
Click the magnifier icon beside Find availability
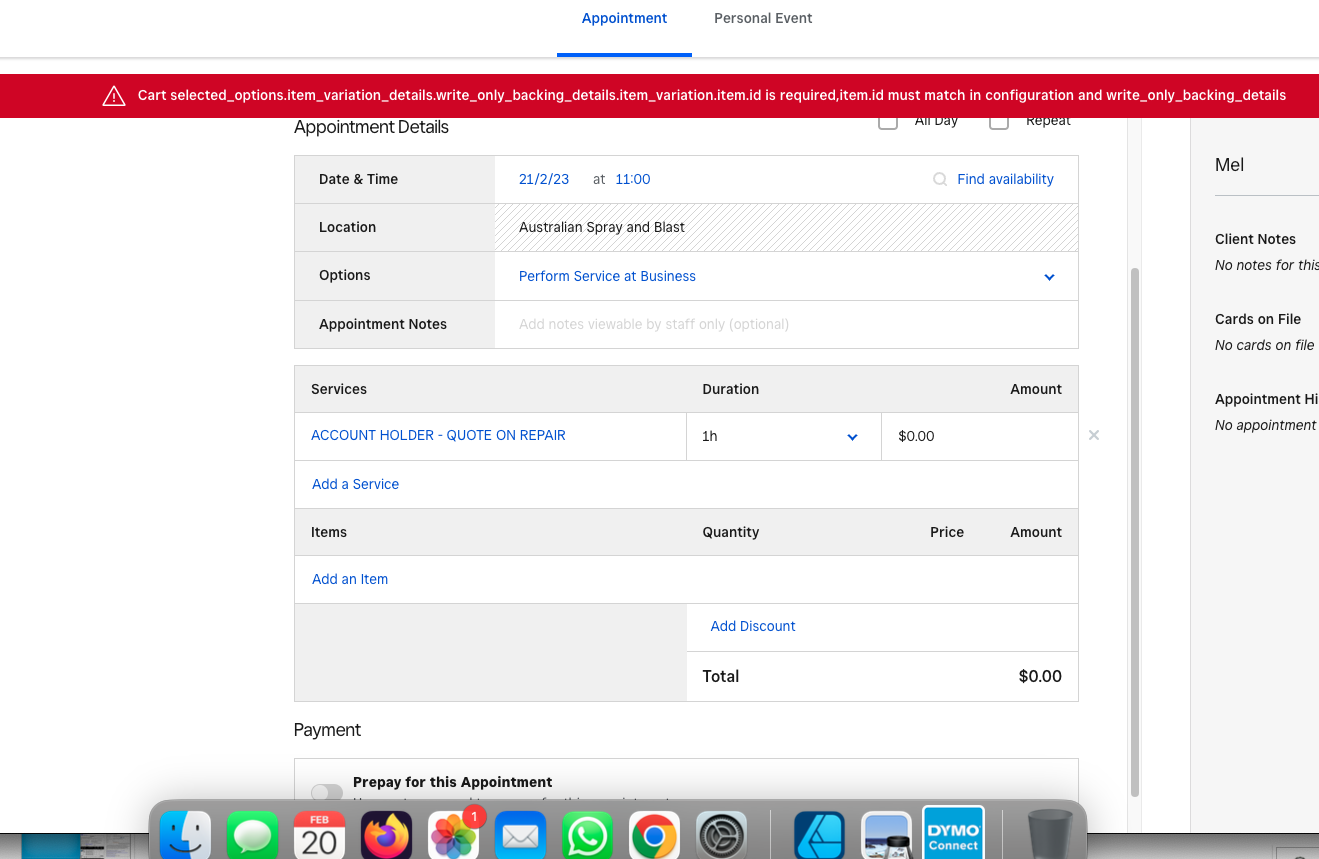pos(939,179)
